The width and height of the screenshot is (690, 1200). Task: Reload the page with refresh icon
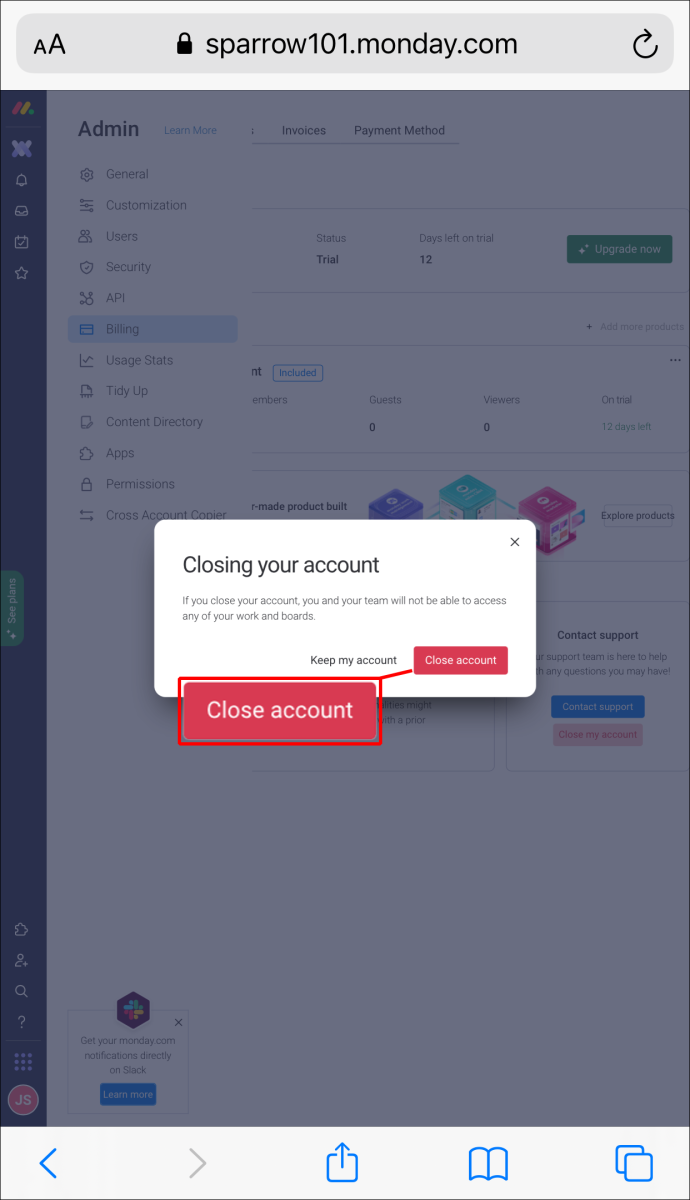pyautogui.click(x=645, y=44)
